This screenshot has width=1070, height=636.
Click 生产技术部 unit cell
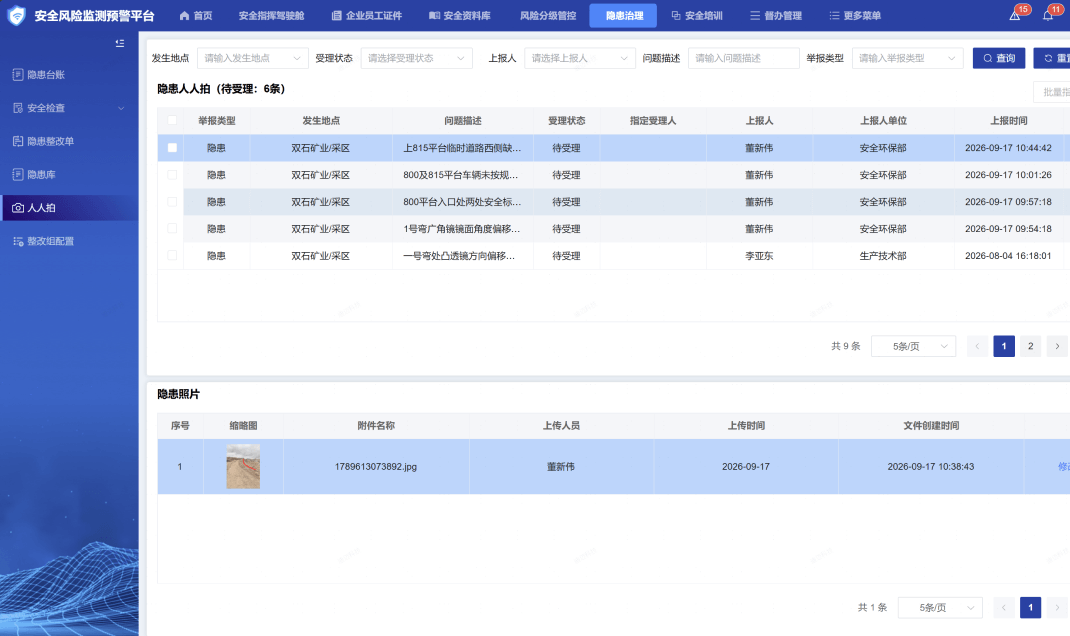pos(883,256)
